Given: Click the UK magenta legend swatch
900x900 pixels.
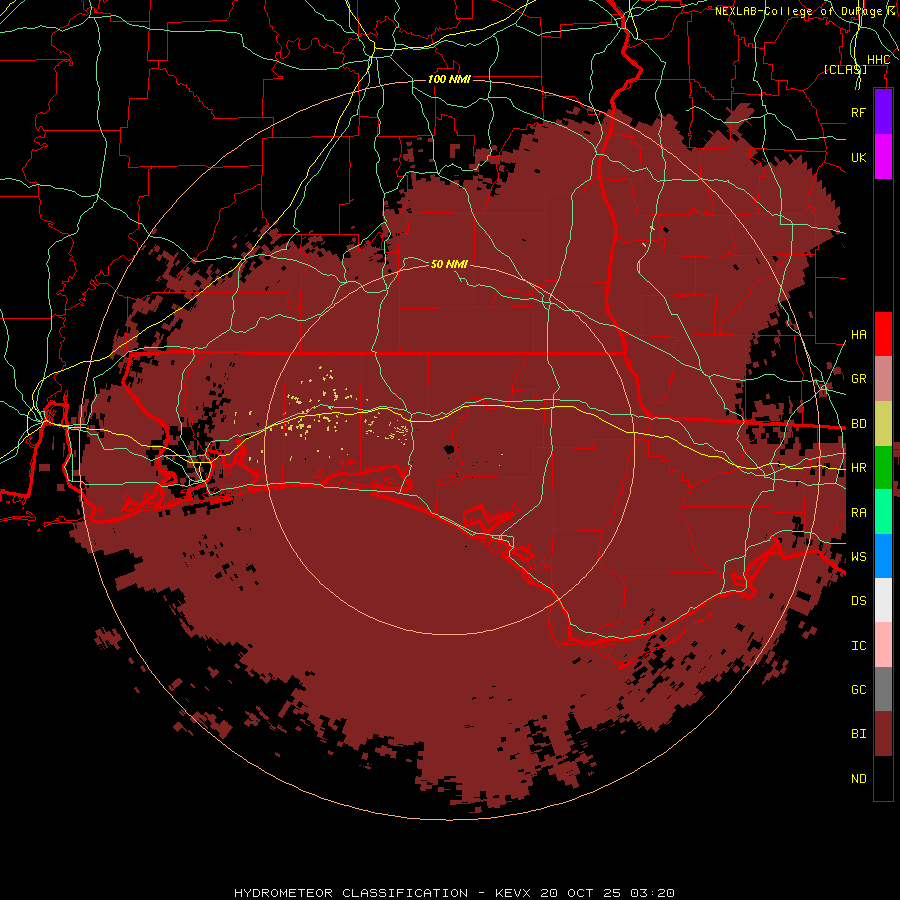Looking at the screenshot, I should click(883, 157).
